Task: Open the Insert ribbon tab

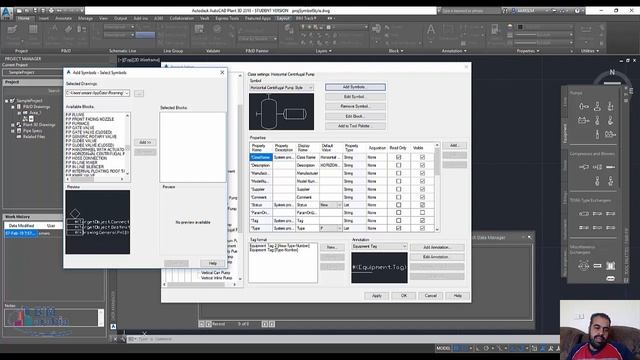Action: pyautogui.click(x=44, y=18)
